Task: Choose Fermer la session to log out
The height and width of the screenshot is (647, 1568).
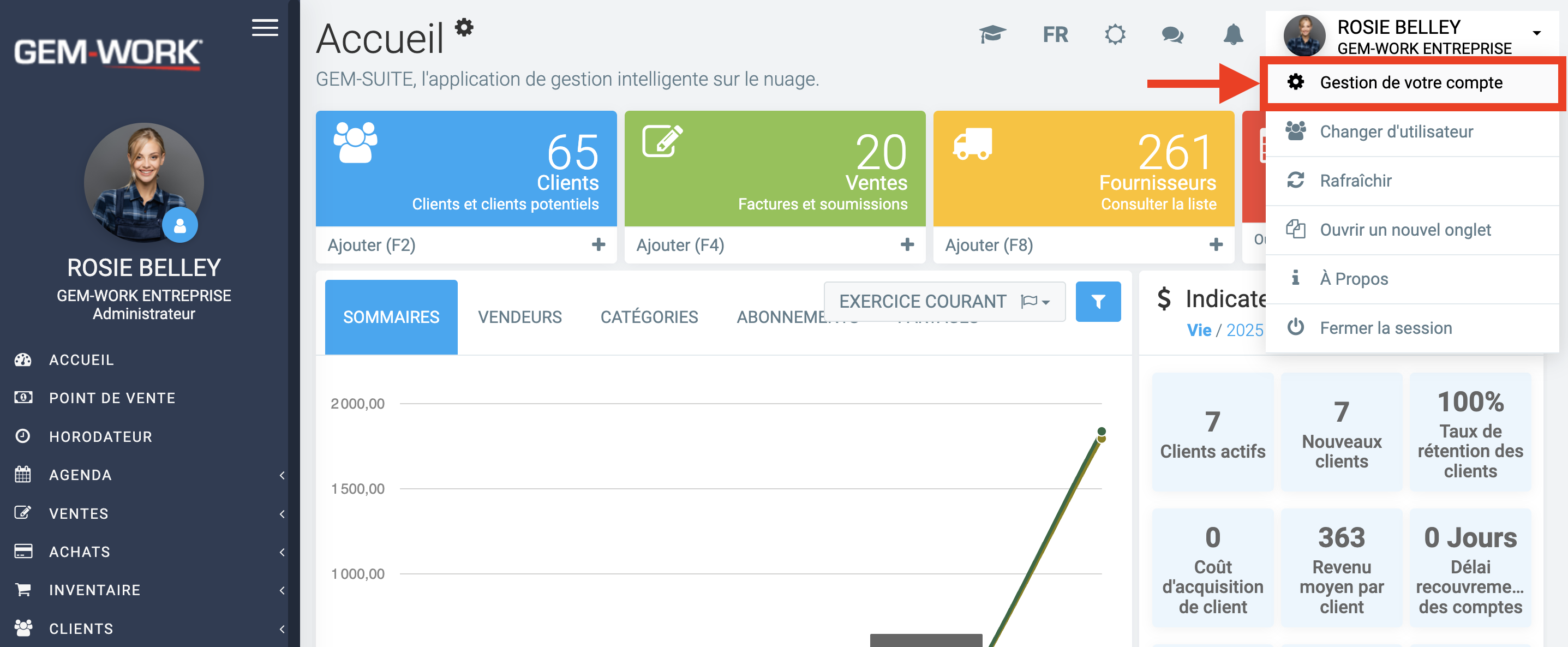Action: (1385, 328)
